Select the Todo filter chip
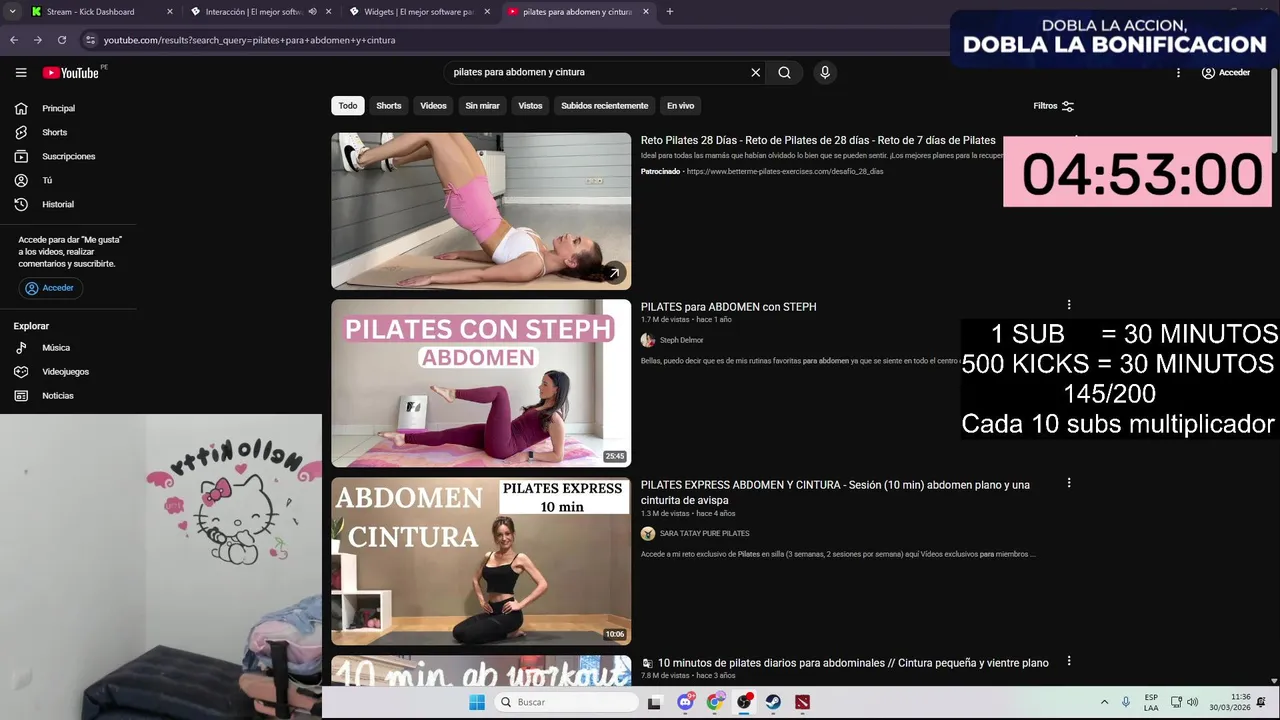This screenshot has height=720, width=1280. pos(348,106)
